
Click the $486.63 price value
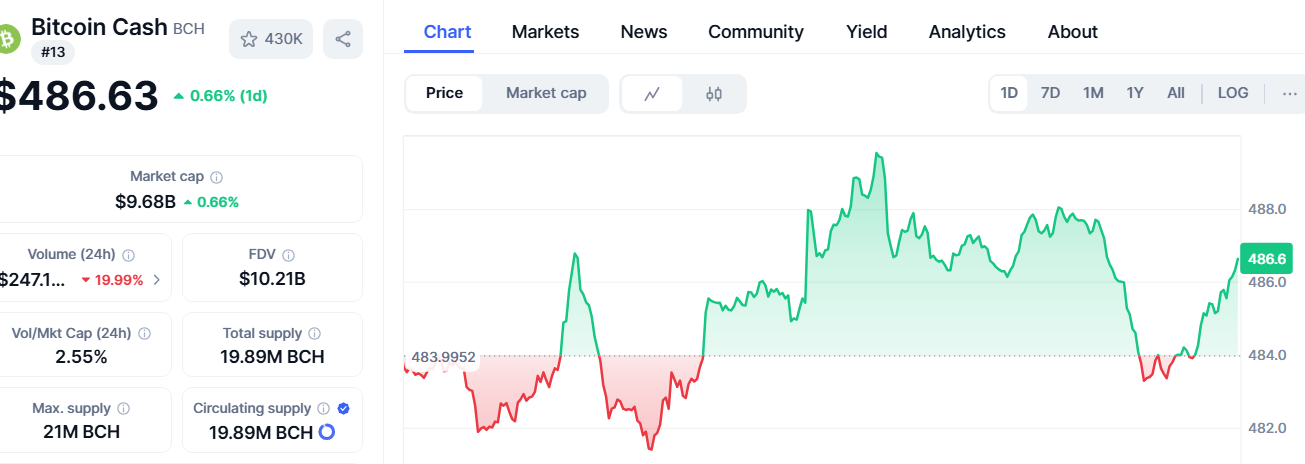79,96
